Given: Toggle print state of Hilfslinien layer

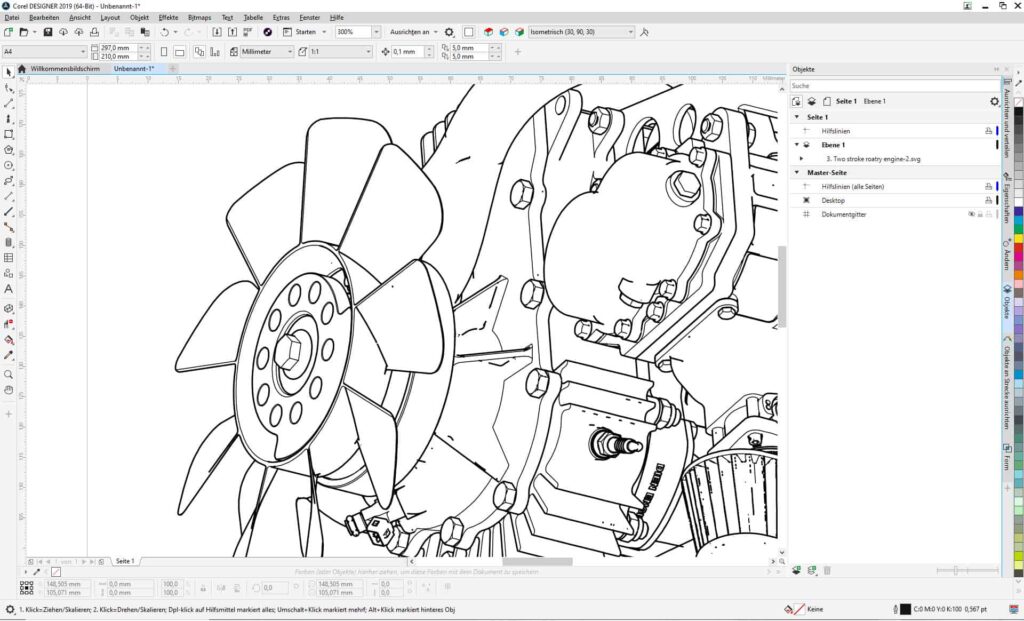Looking at the screenshot, I should coord(989,131).
